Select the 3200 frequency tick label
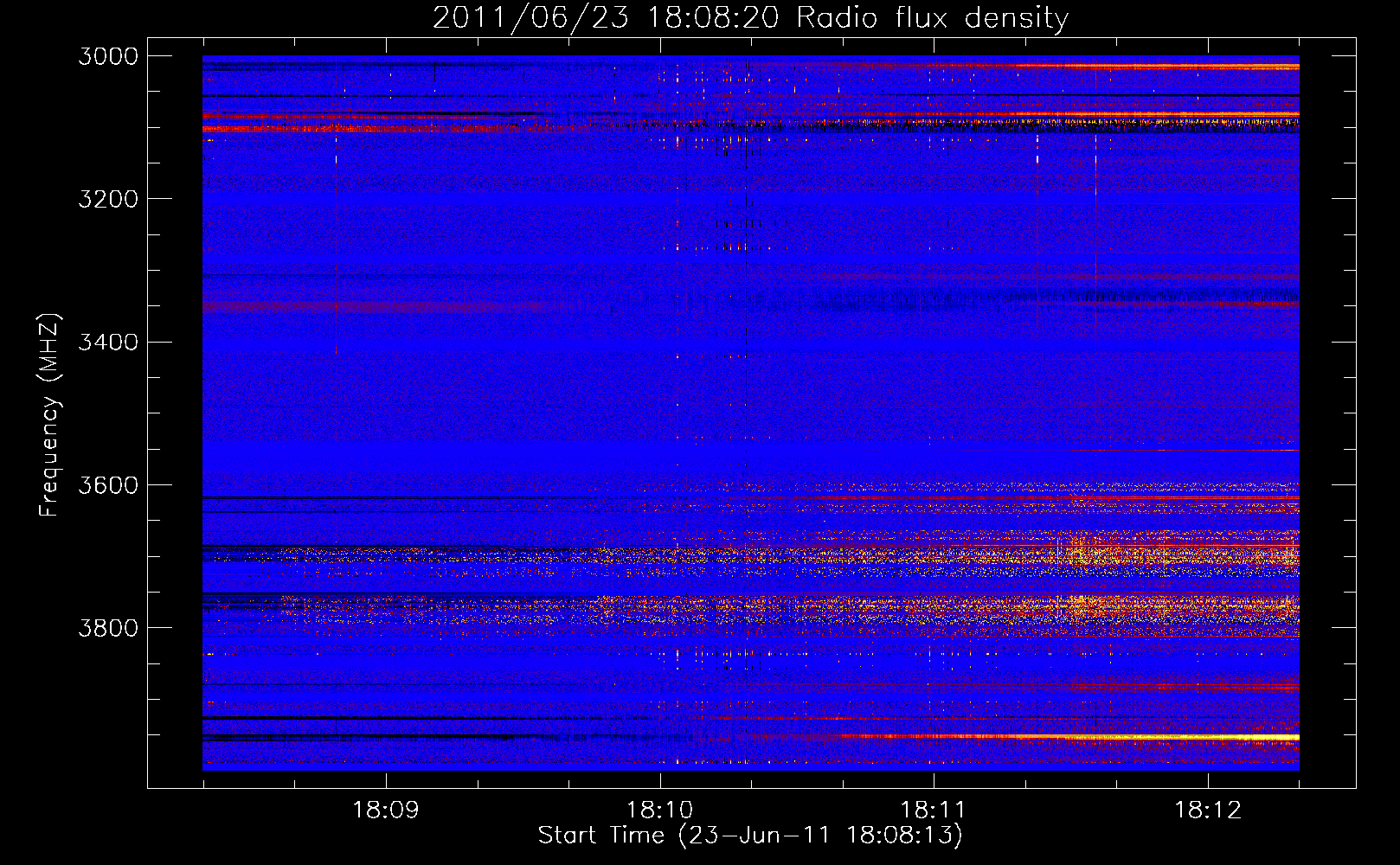This screenshot has height=865, width=1400. point(108,199)
